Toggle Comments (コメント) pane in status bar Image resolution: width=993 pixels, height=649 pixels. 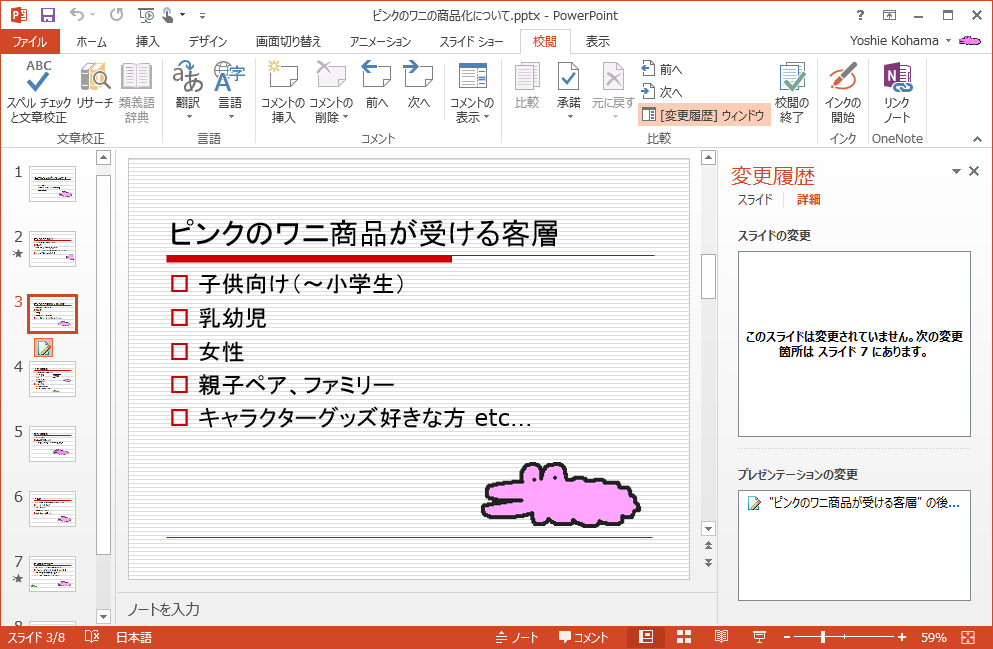coord(583,637)
